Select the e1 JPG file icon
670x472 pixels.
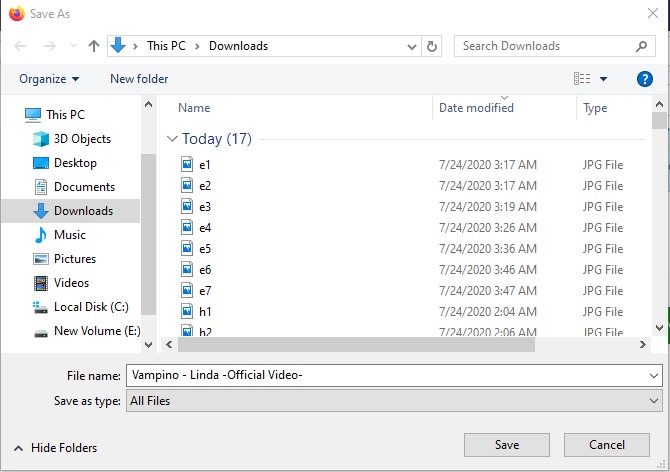pyautogui.click(x=187, y=164)
